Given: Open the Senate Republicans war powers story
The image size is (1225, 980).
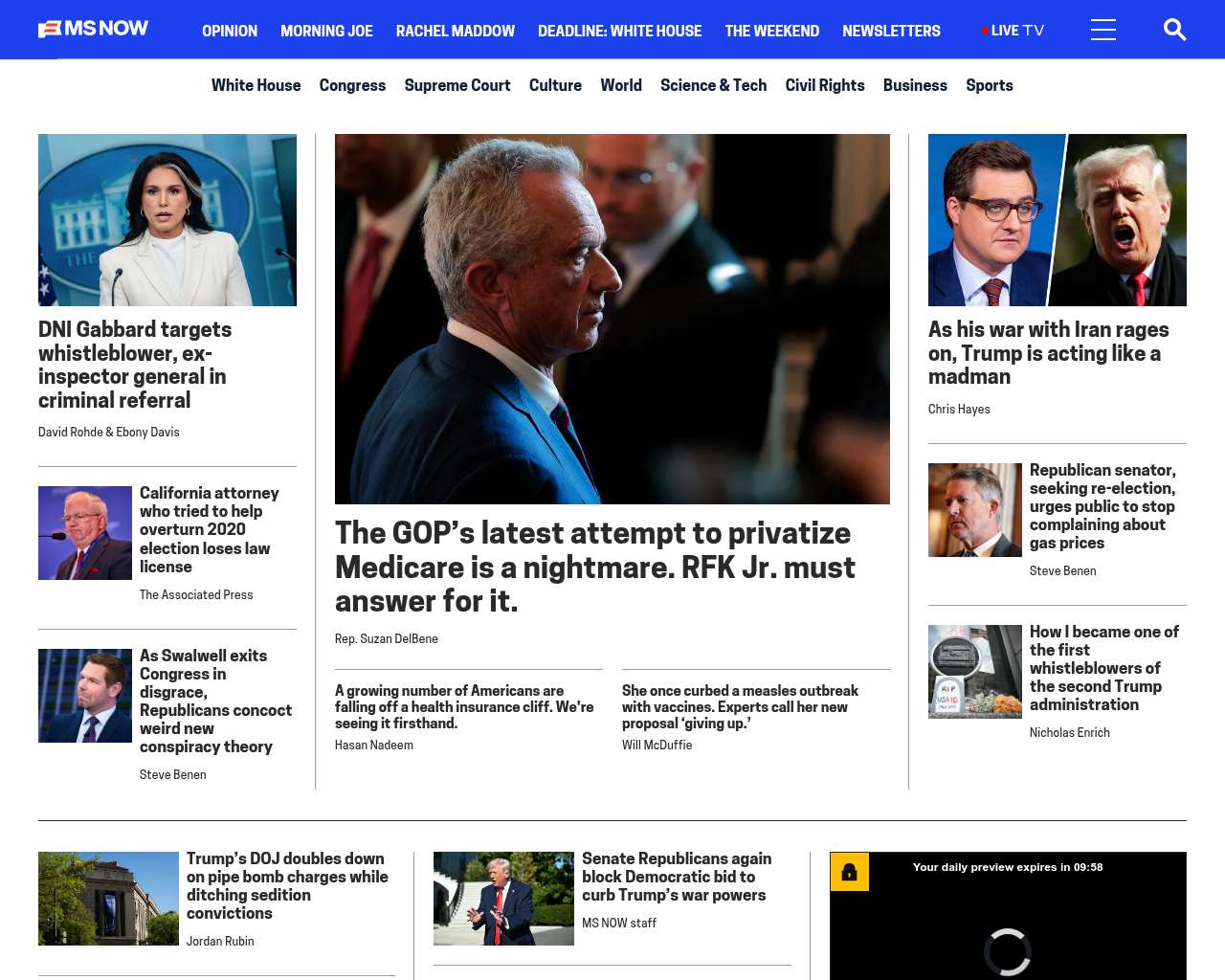Looking at the screenshot, I should point(677,877).
